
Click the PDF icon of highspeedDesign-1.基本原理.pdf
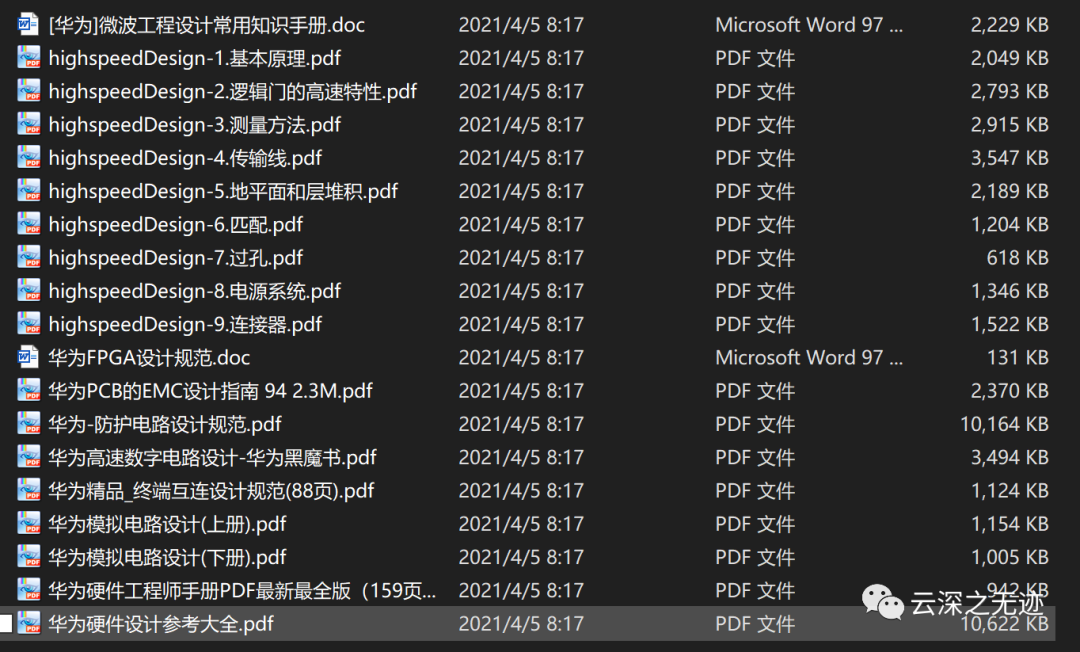pyautogui.click(x=28, y=57)
